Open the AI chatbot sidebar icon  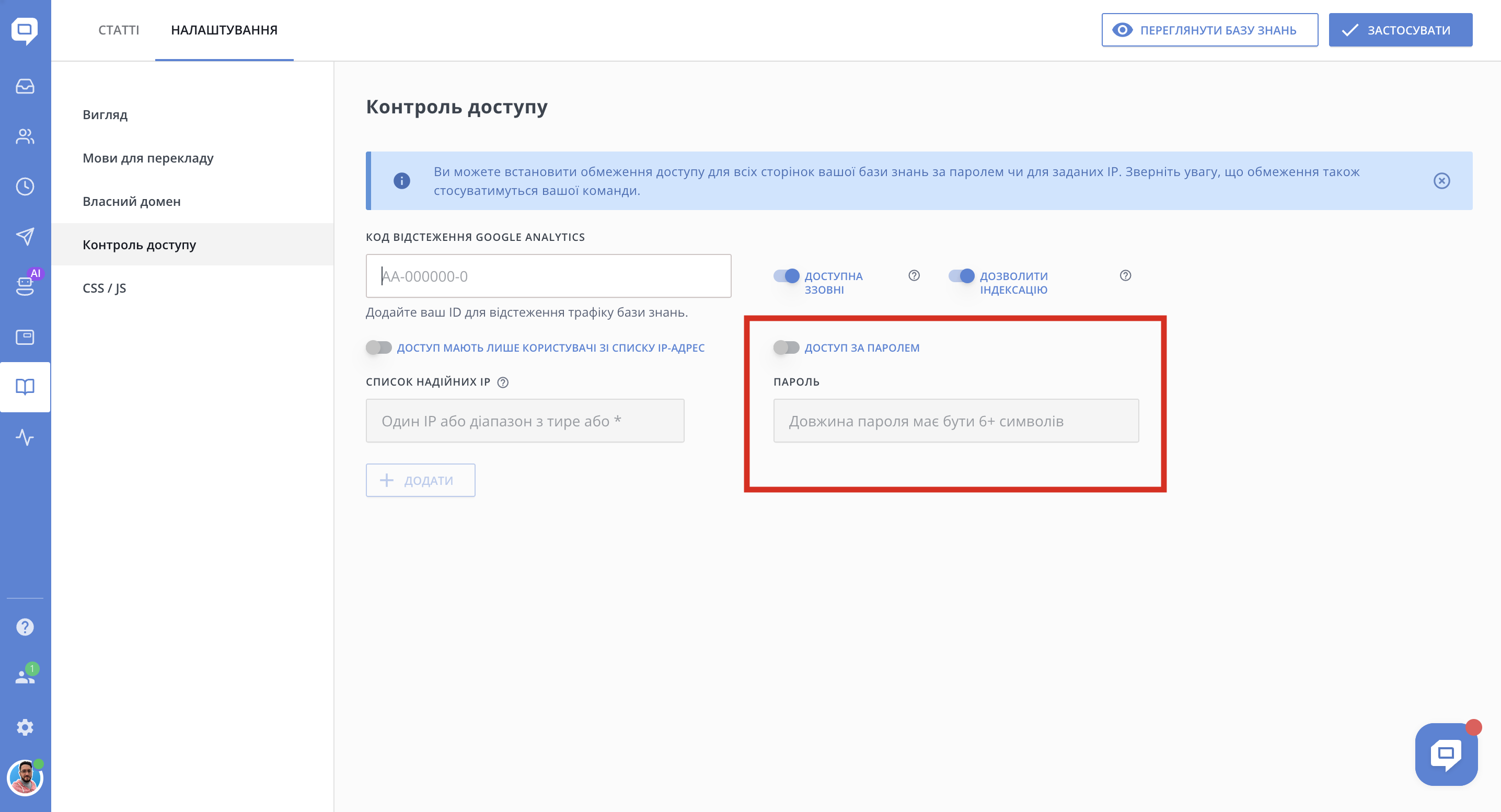point(25,286)
